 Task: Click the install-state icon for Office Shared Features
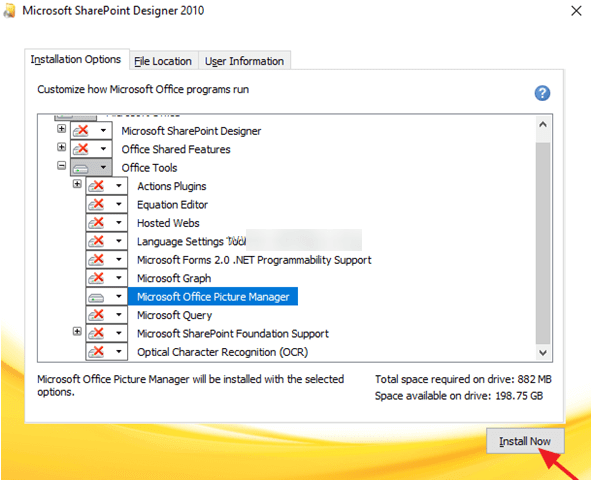pos(81,149)
